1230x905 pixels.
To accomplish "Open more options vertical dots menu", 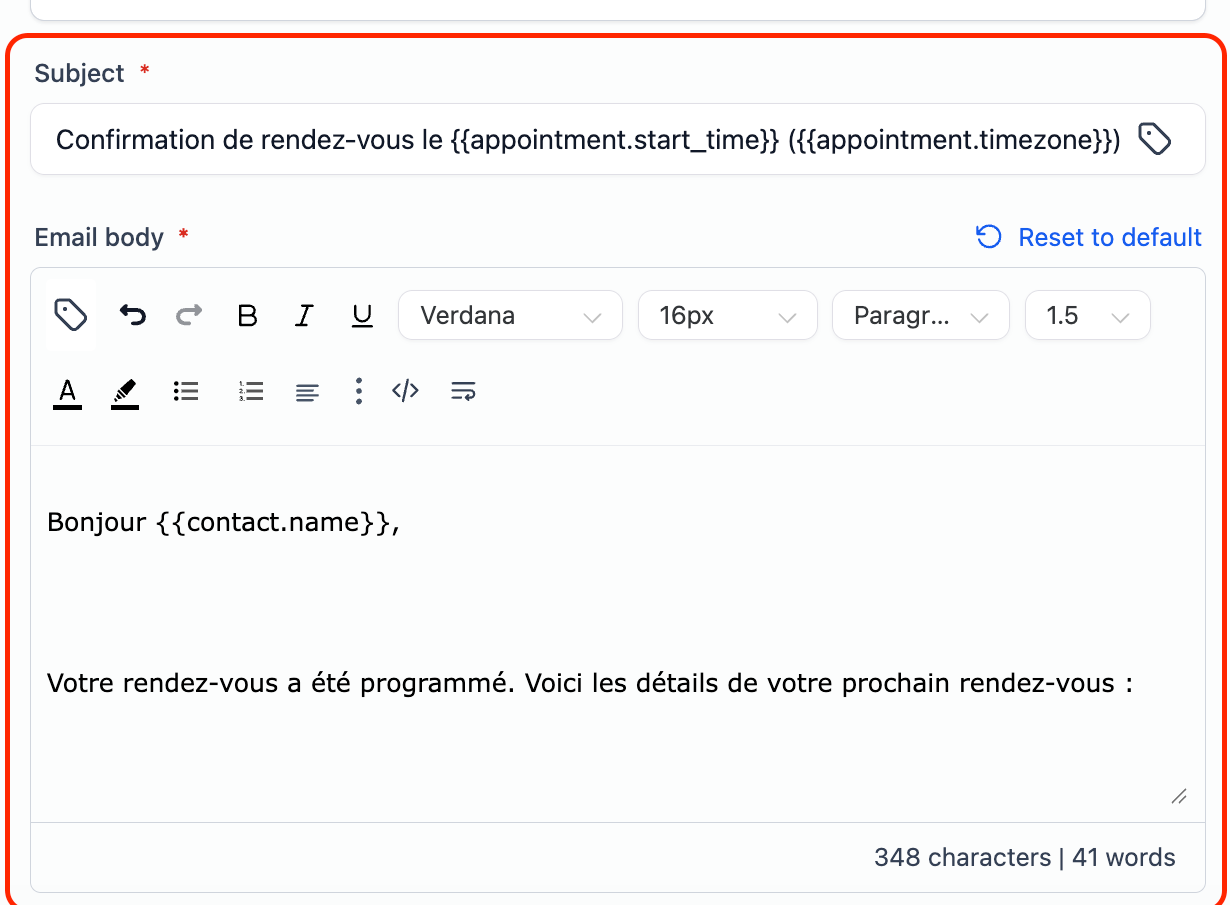I will [x=358, y=391].
